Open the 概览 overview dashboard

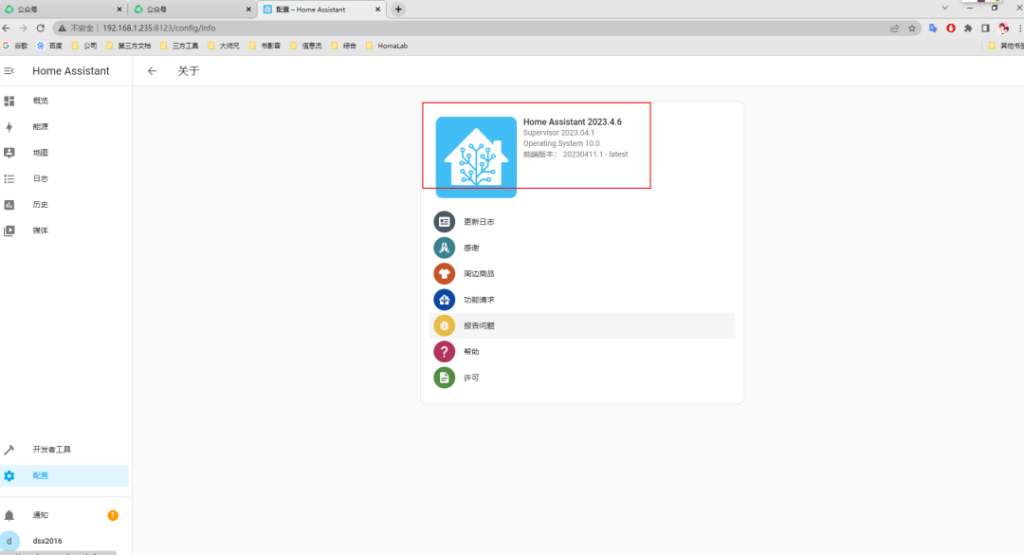pyautogui.click(x=64, y=101)
